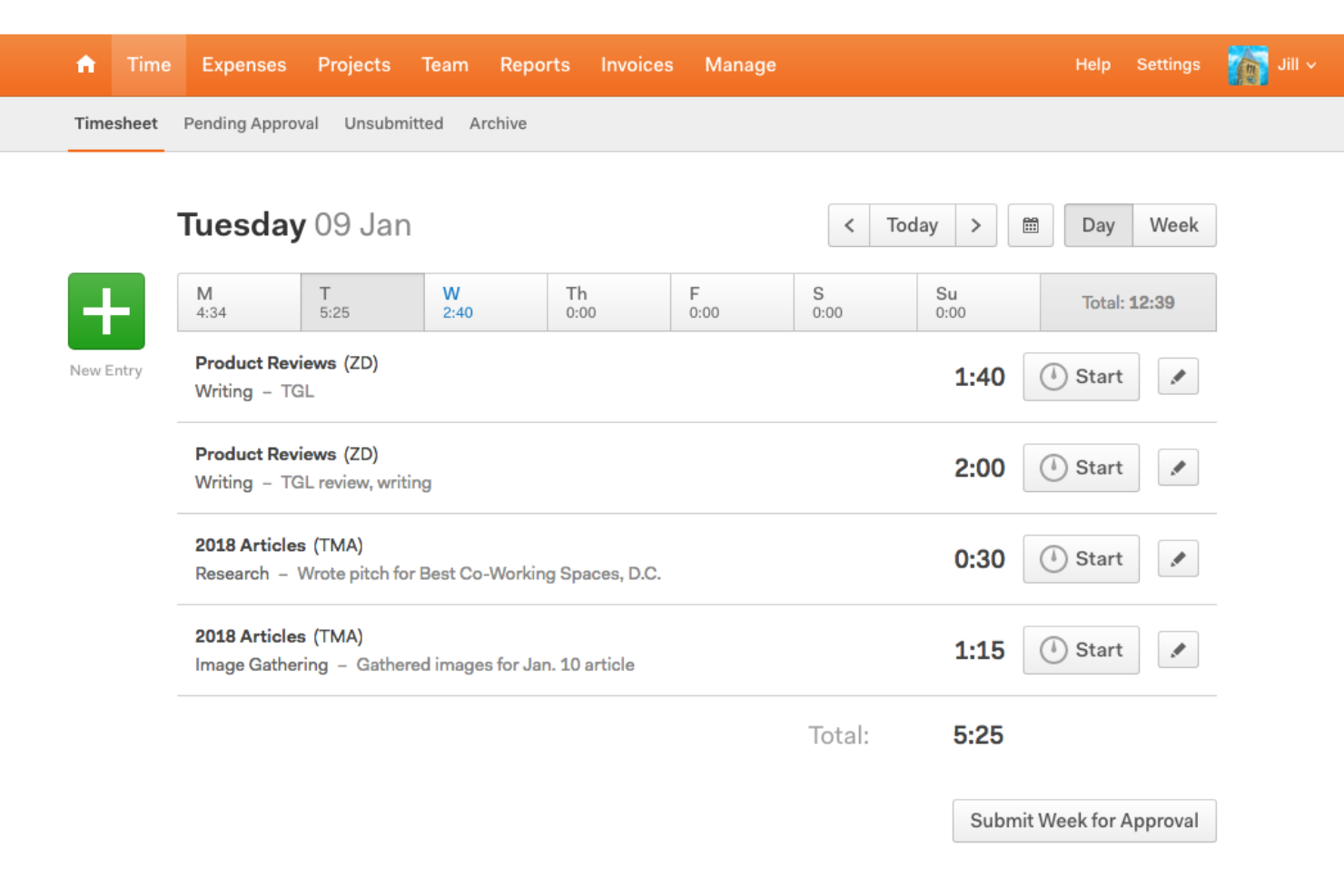The height and width of the screenshot is (896, 1344).
Task: Click the green New Entry plus icon
Action: coord(105,310)
